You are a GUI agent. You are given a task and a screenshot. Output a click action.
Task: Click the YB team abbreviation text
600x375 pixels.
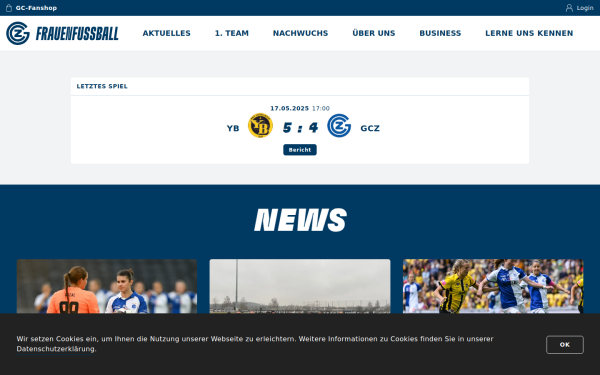point(233,128)
